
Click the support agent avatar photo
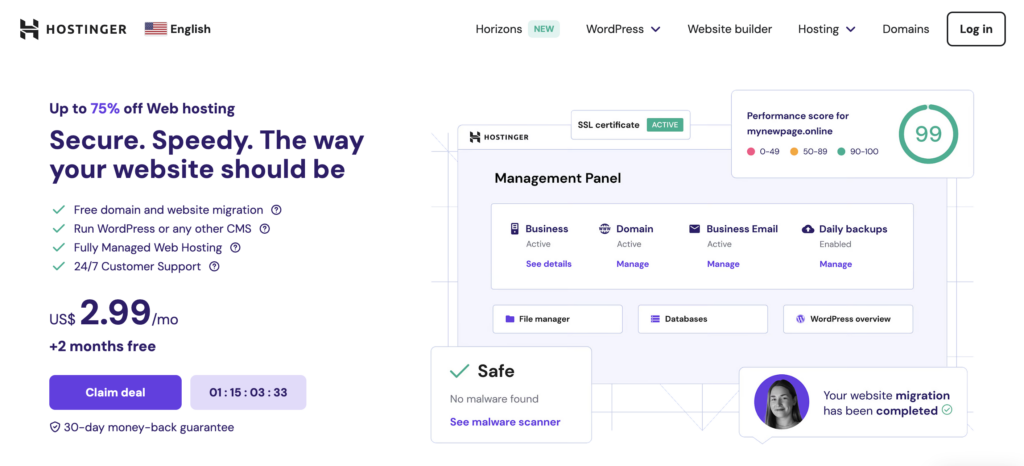(782, 401)
